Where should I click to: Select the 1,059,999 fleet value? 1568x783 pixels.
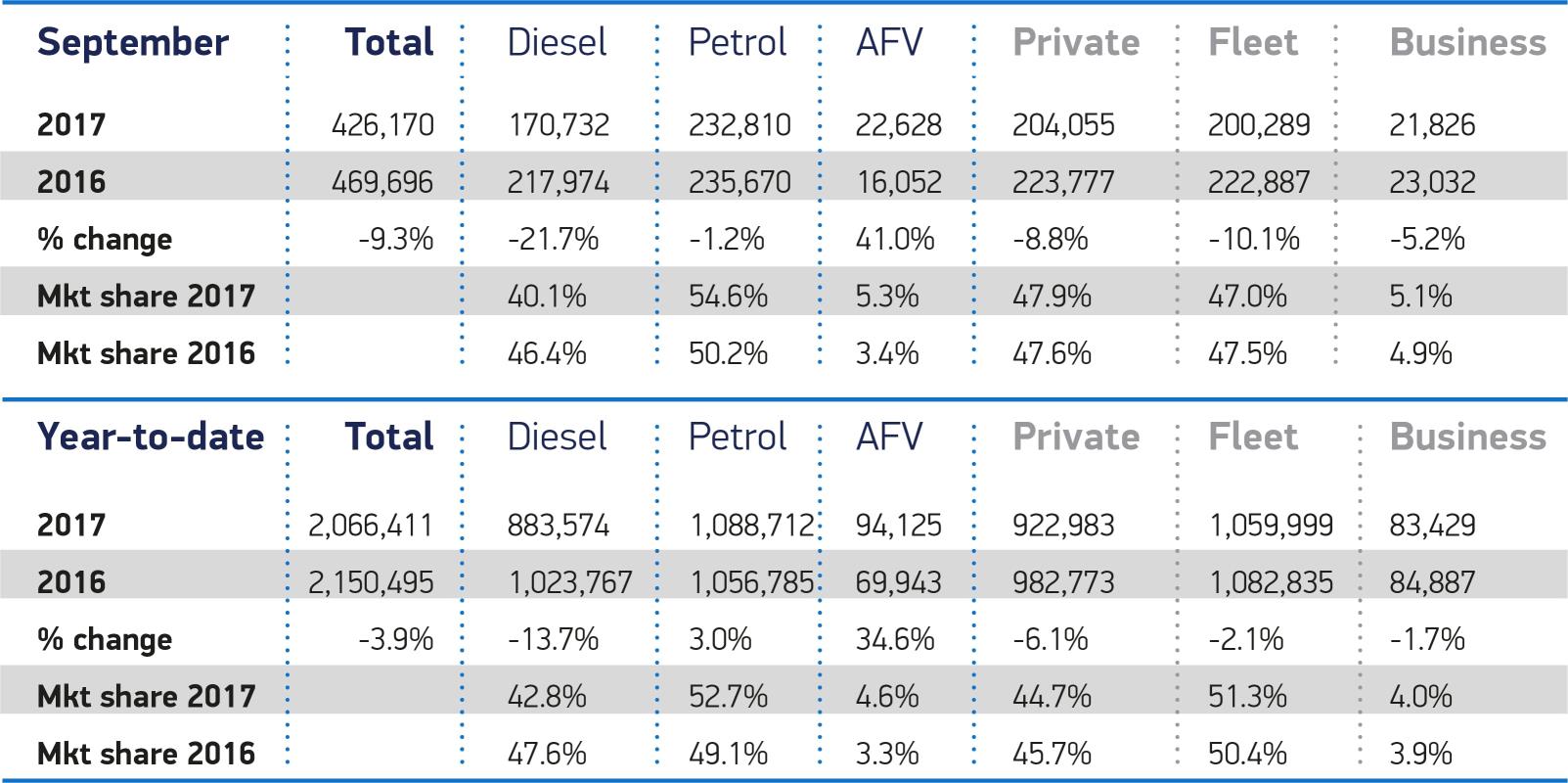click(x=1271, y=526)
